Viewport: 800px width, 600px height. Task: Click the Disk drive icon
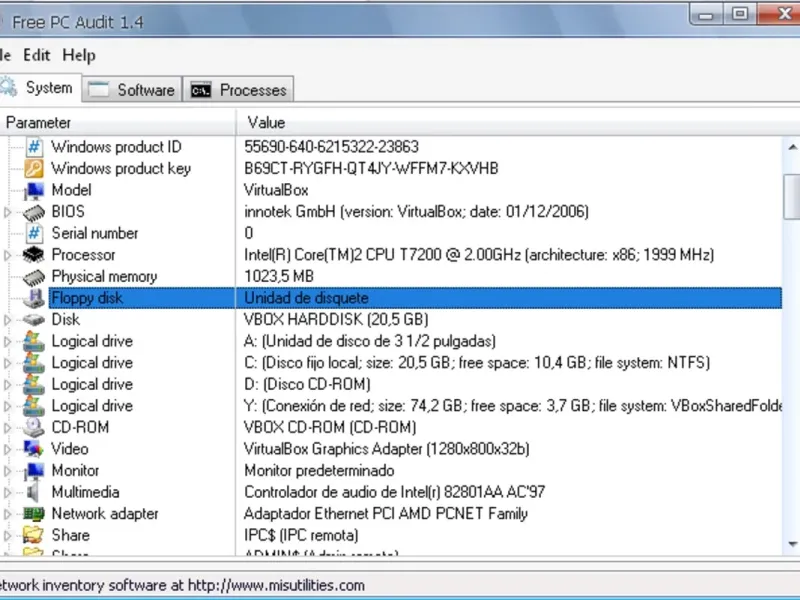click(x=34, y=319)
